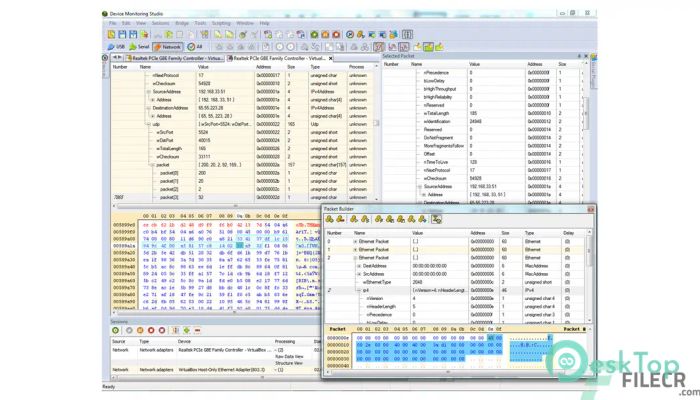
Task: Click second Packet Builder toolbar icon
Action: click(340, 219)
